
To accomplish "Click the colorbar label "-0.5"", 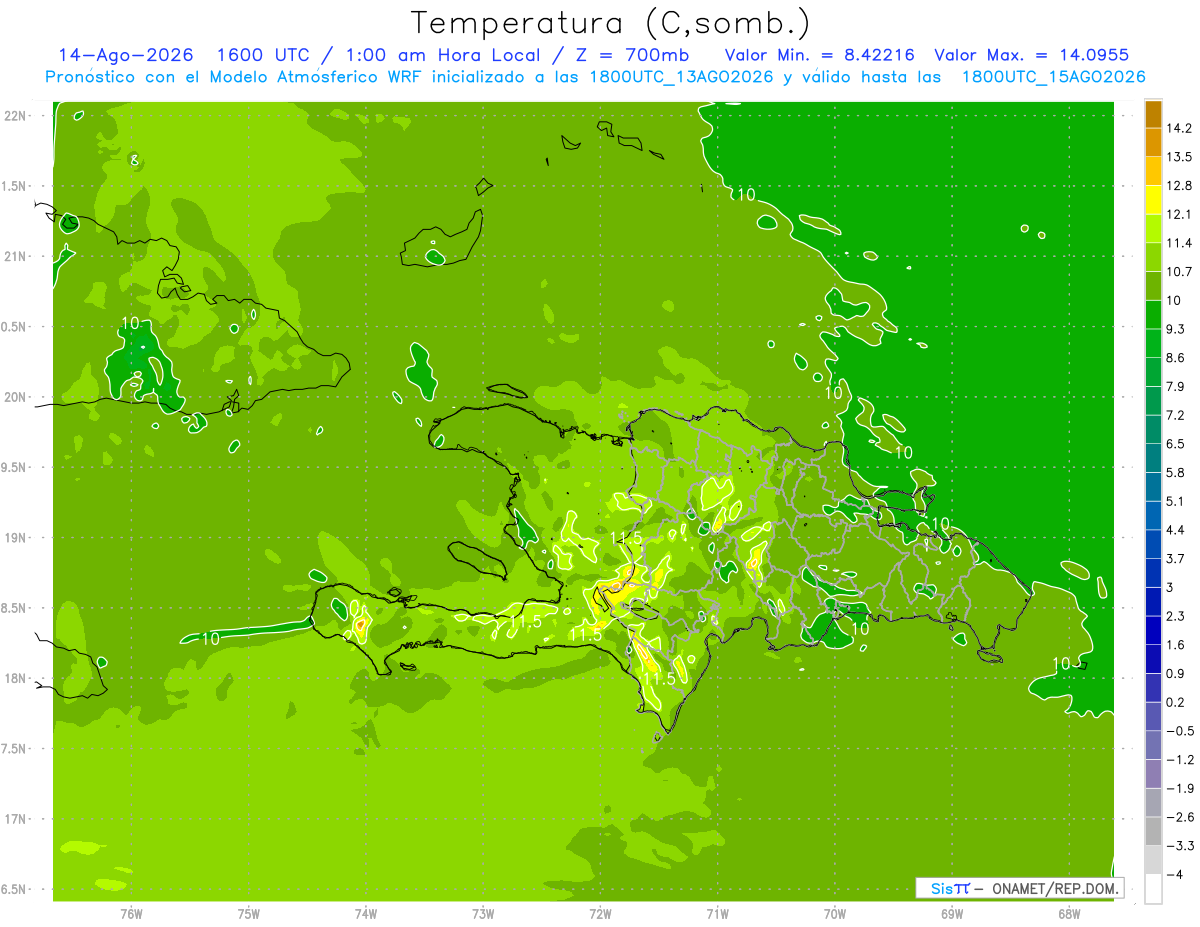I will point(1179,731).
